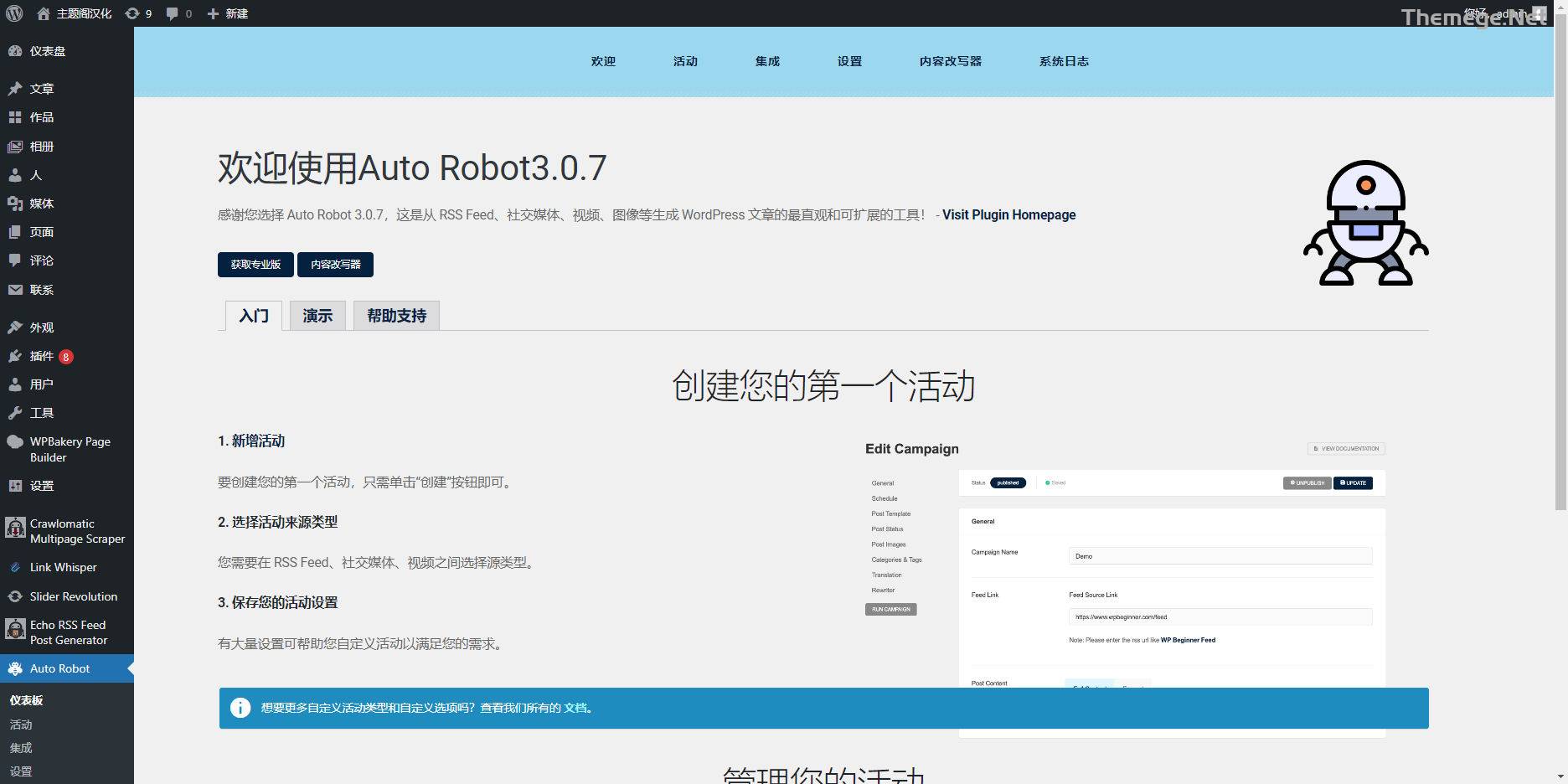Click the Slider Revolution icon

tap(15, 596)
